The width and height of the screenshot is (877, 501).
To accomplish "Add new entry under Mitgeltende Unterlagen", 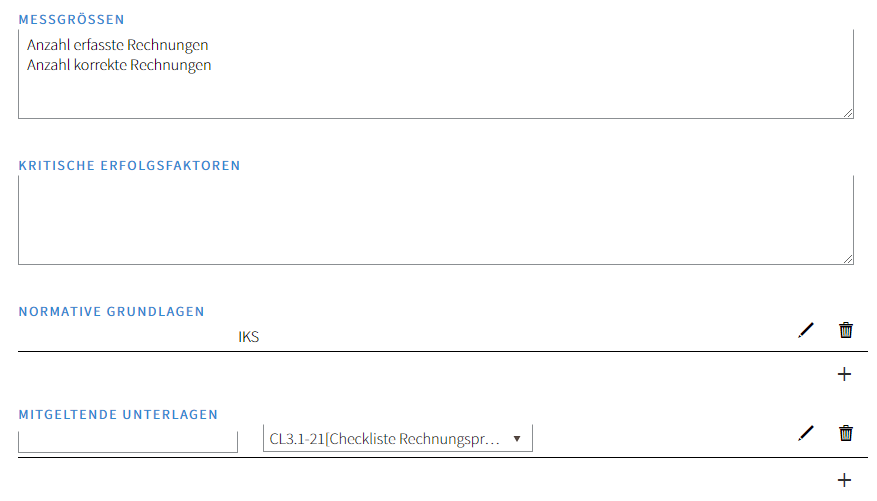I will coord(844,480).
